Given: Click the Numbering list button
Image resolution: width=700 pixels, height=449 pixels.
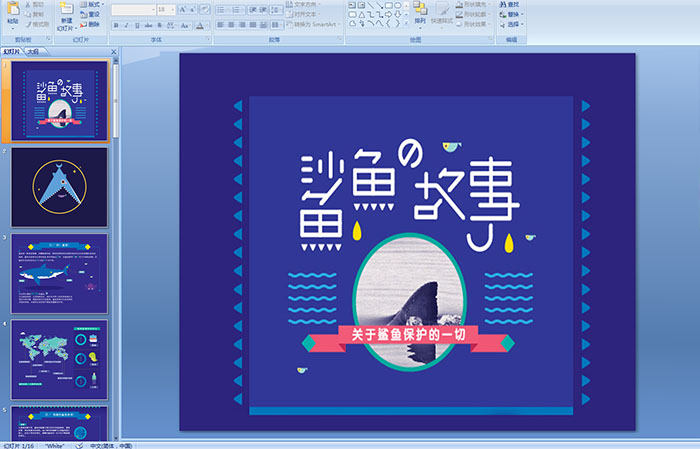Looking at the screenshot, I should [x=236, y=9].
